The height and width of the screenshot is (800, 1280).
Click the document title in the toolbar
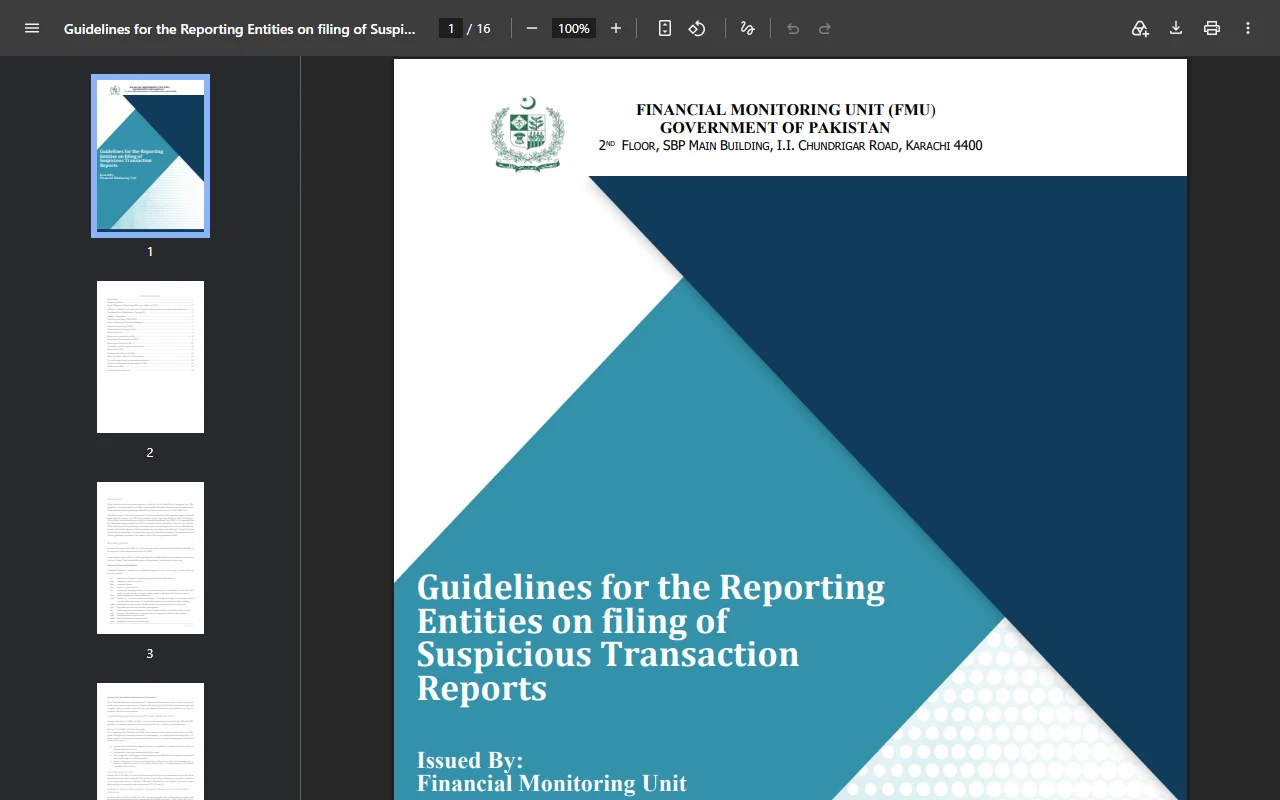(240, 29)
